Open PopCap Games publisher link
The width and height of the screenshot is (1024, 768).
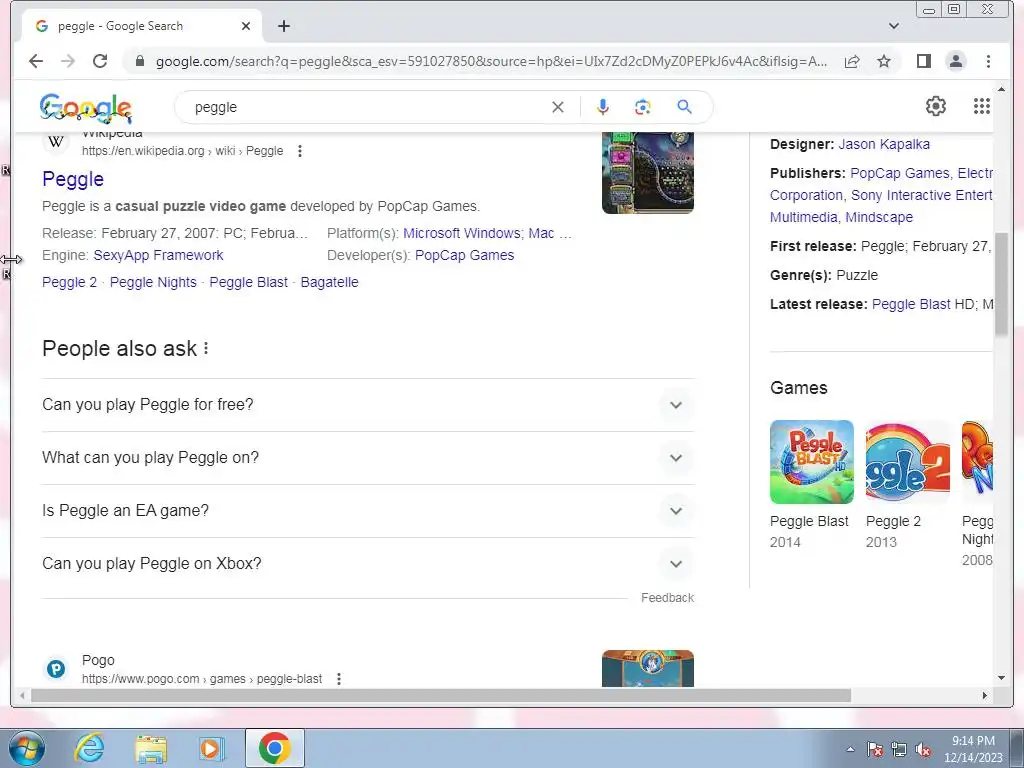900,173
